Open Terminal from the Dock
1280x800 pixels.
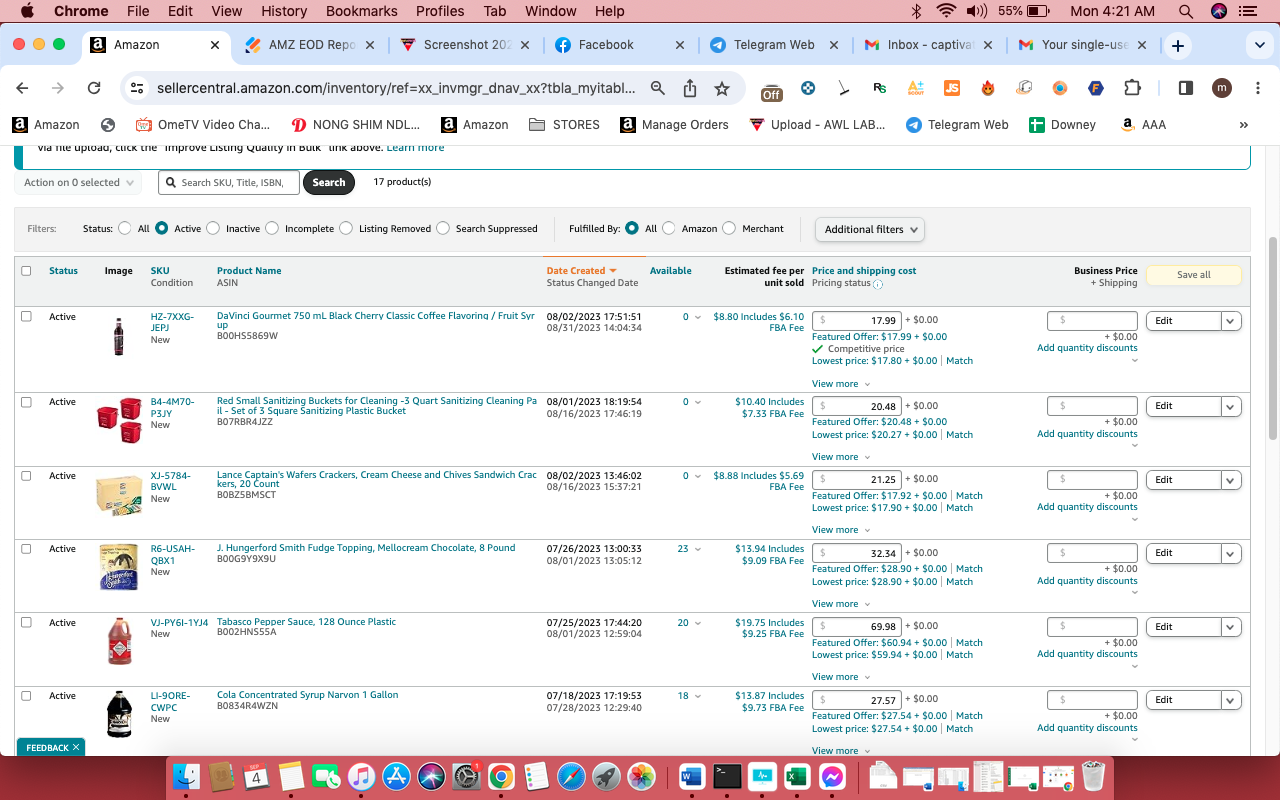coord(727,776)
